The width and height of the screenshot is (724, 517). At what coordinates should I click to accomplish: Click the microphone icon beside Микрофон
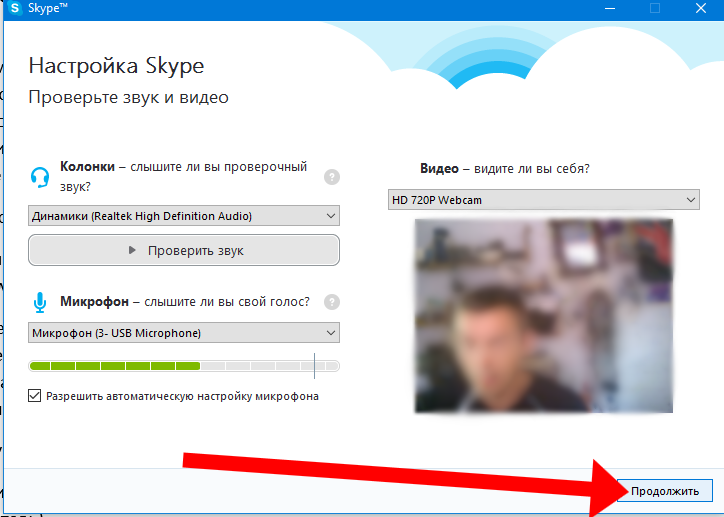point(41,302)
